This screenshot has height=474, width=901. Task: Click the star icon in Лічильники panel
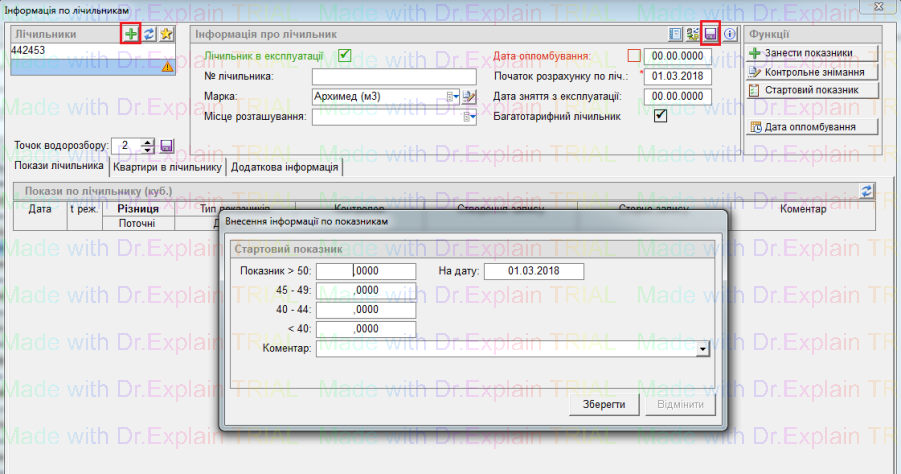[166, 34]
